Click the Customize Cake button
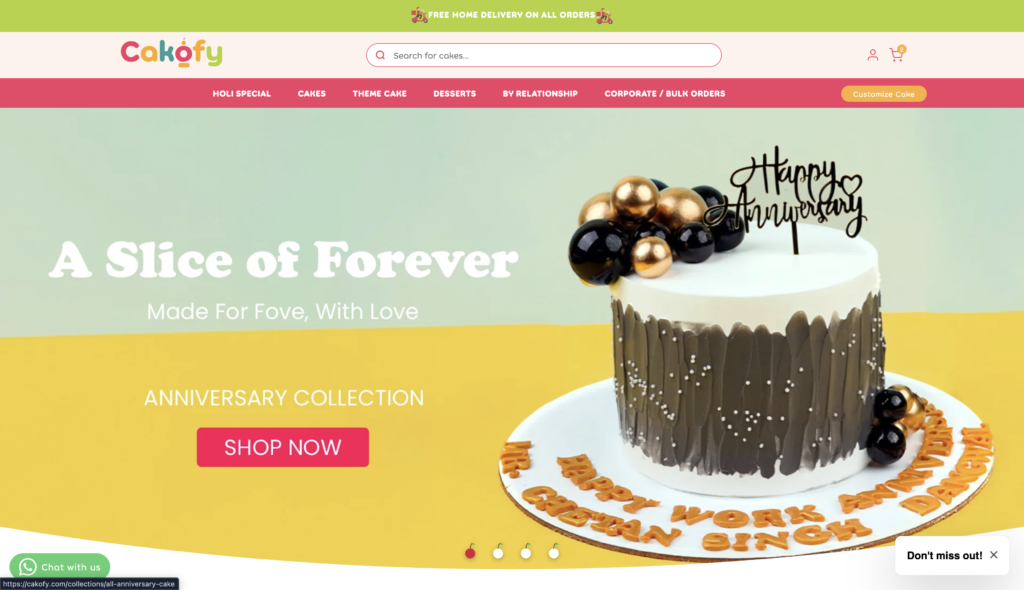Screen dimensions: 1024x590 pyautogui.click(x=884, y=94)
